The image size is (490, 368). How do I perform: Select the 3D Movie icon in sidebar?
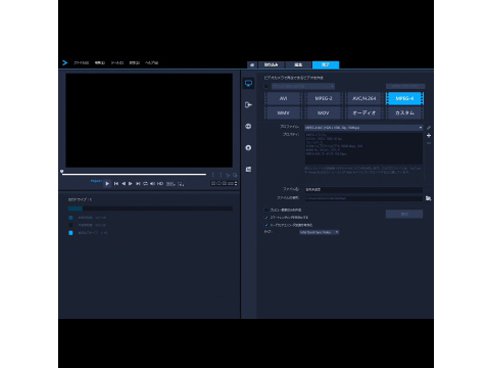point(248,169)
